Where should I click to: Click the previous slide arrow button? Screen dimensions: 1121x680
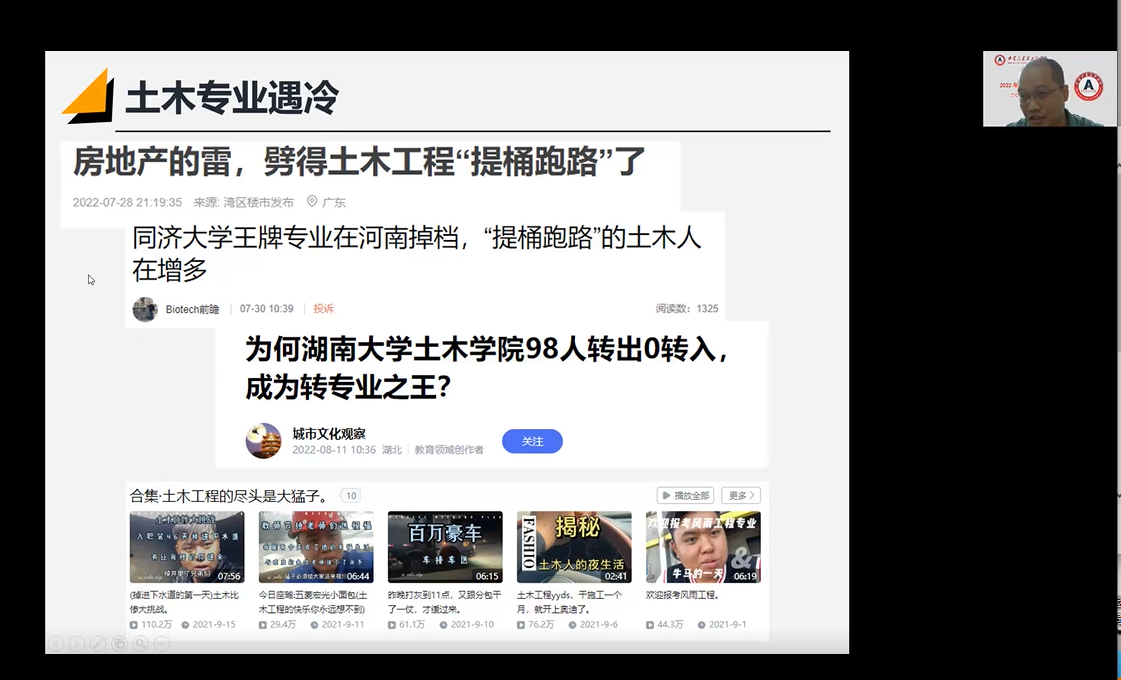[x=57, y=643]
